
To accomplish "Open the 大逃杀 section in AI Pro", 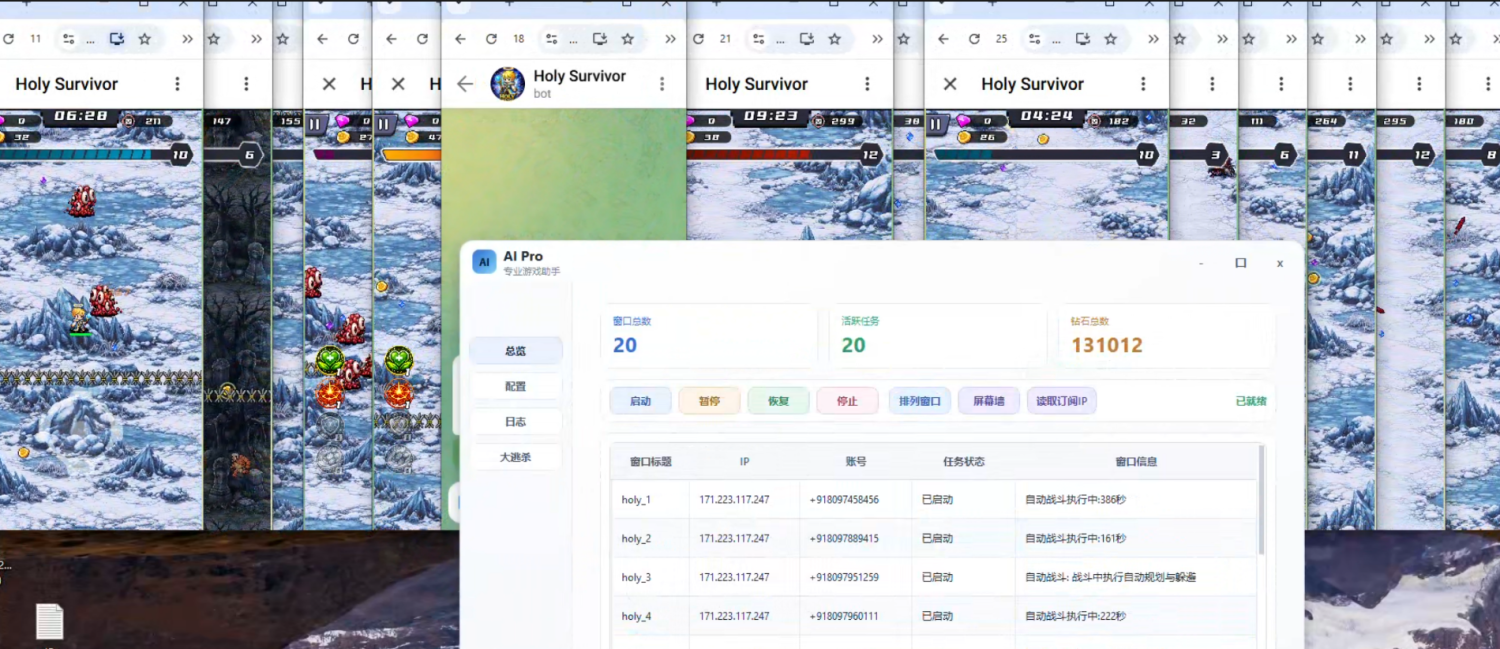I will (516, 457).
